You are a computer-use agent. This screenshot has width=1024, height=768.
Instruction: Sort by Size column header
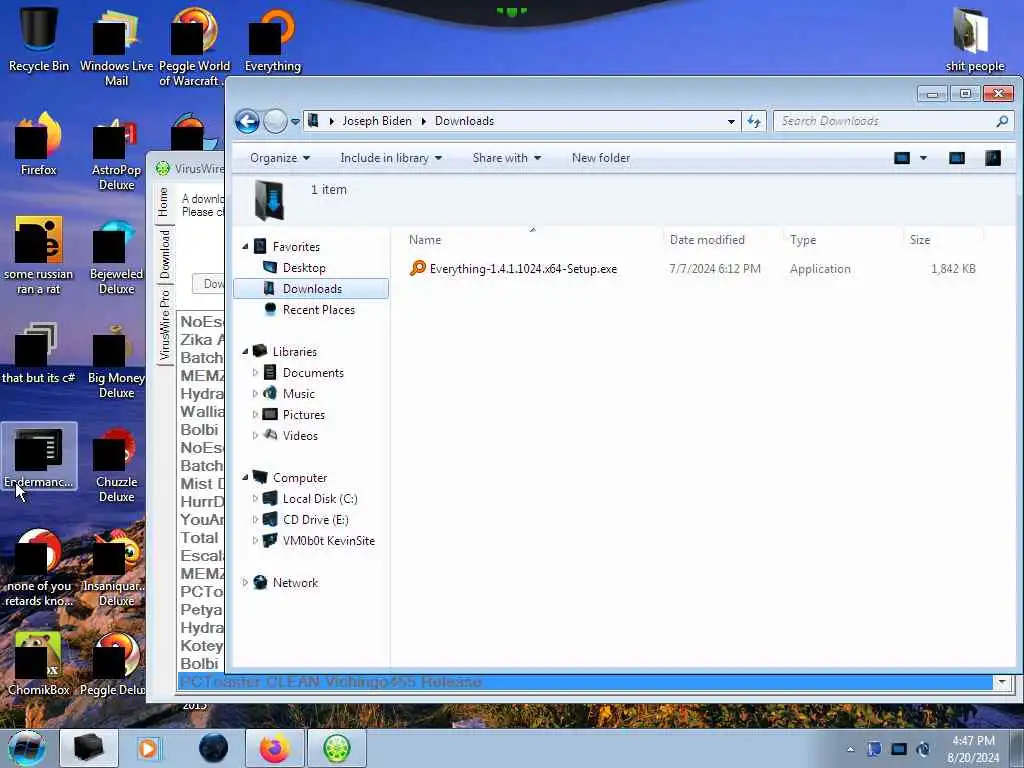click(x=942, y=240)
